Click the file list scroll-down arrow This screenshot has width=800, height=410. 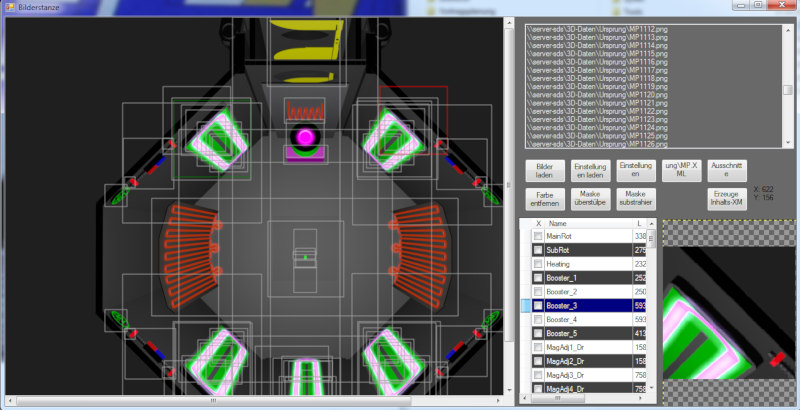[x=788, y=143]
